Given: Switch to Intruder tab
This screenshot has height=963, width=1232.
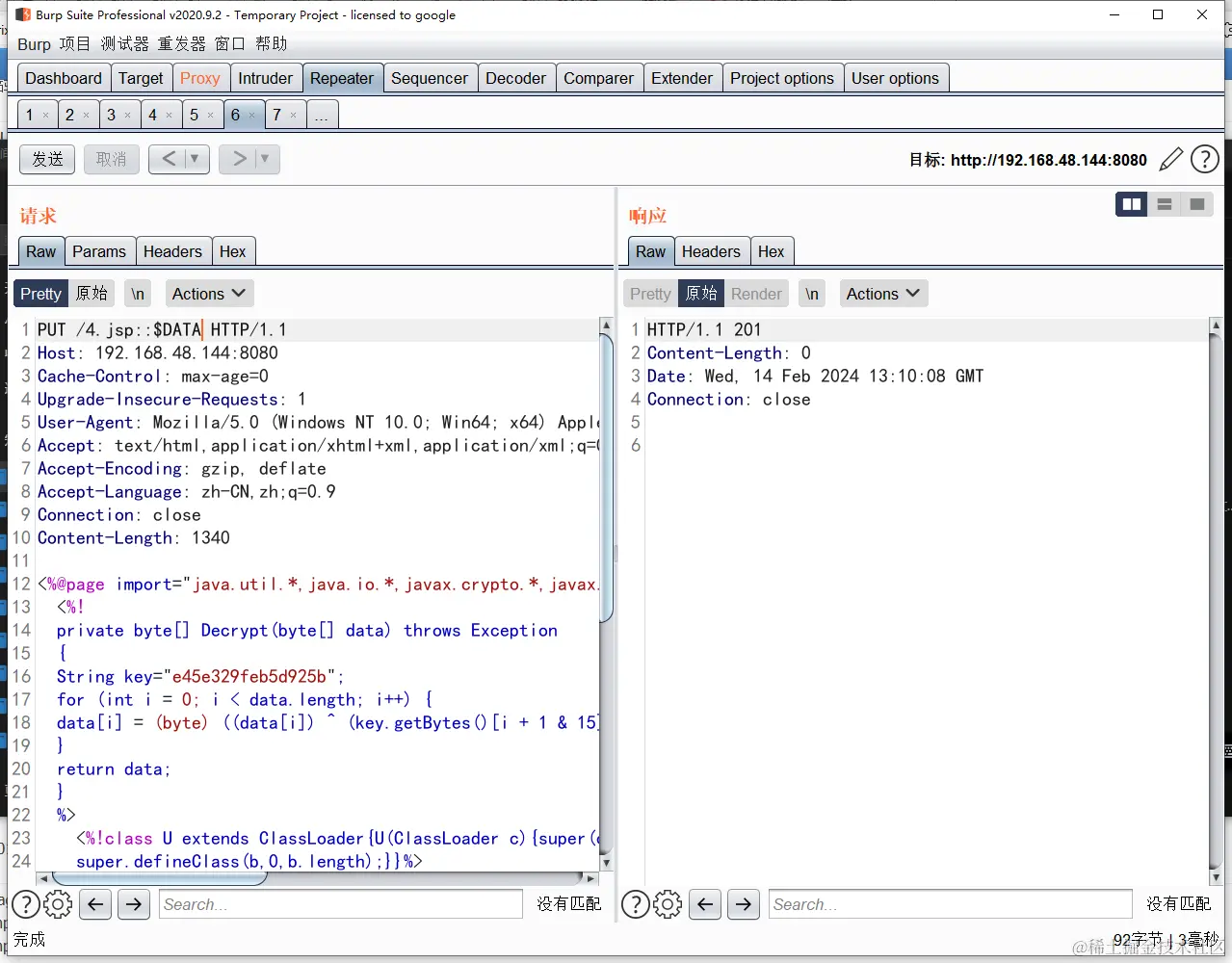Looking at the screenshot, I should [x=265, y=78].
